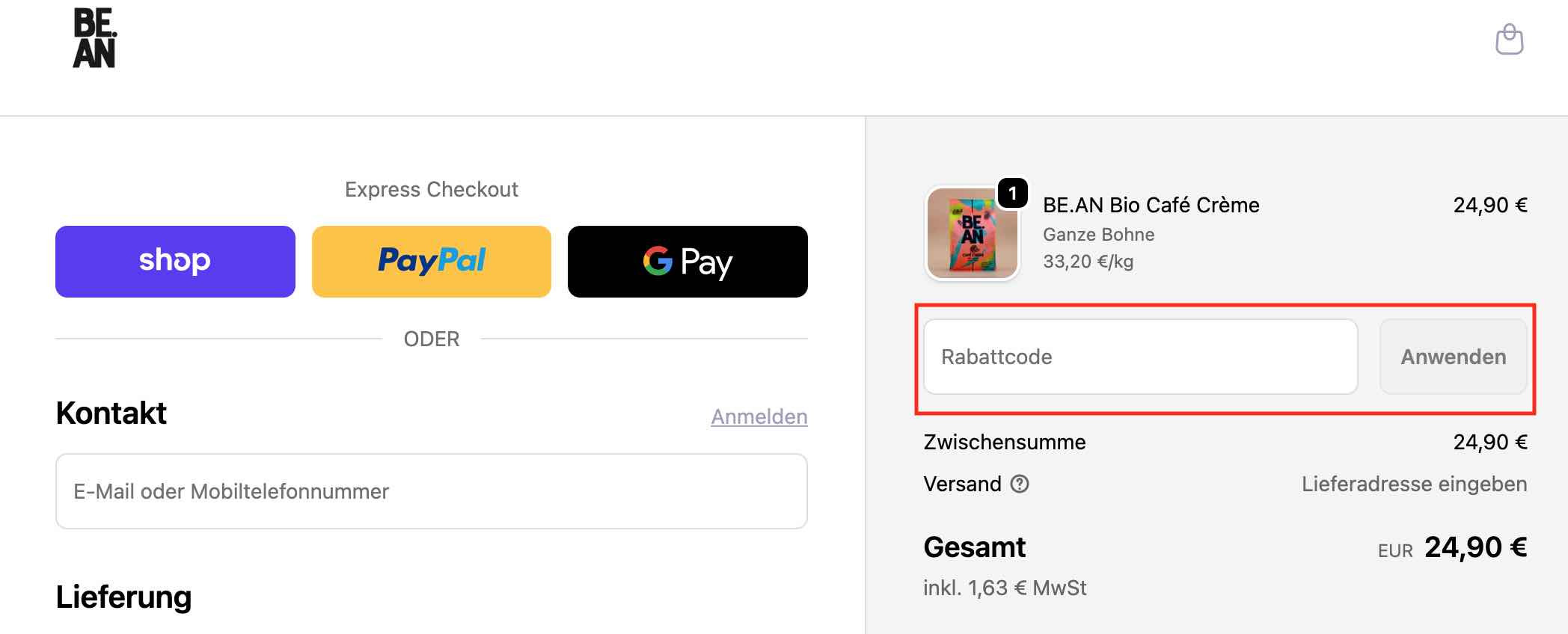Click the Café Crème product thumbnail
1568x634 pixels.
[972, 234]
